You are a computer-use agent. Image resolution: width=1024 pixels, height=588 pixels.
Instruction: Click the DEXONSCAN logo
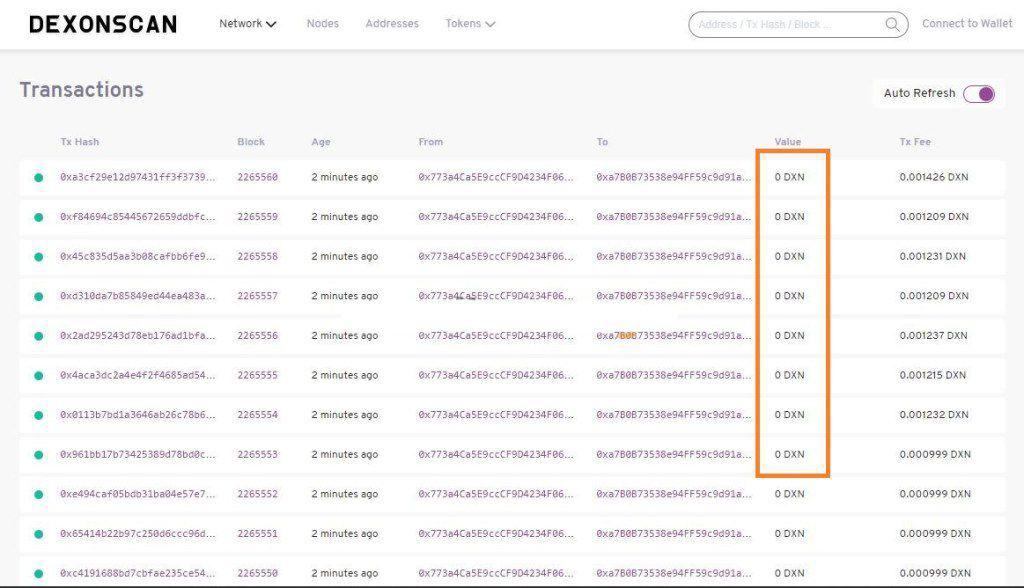pos(102,24)
